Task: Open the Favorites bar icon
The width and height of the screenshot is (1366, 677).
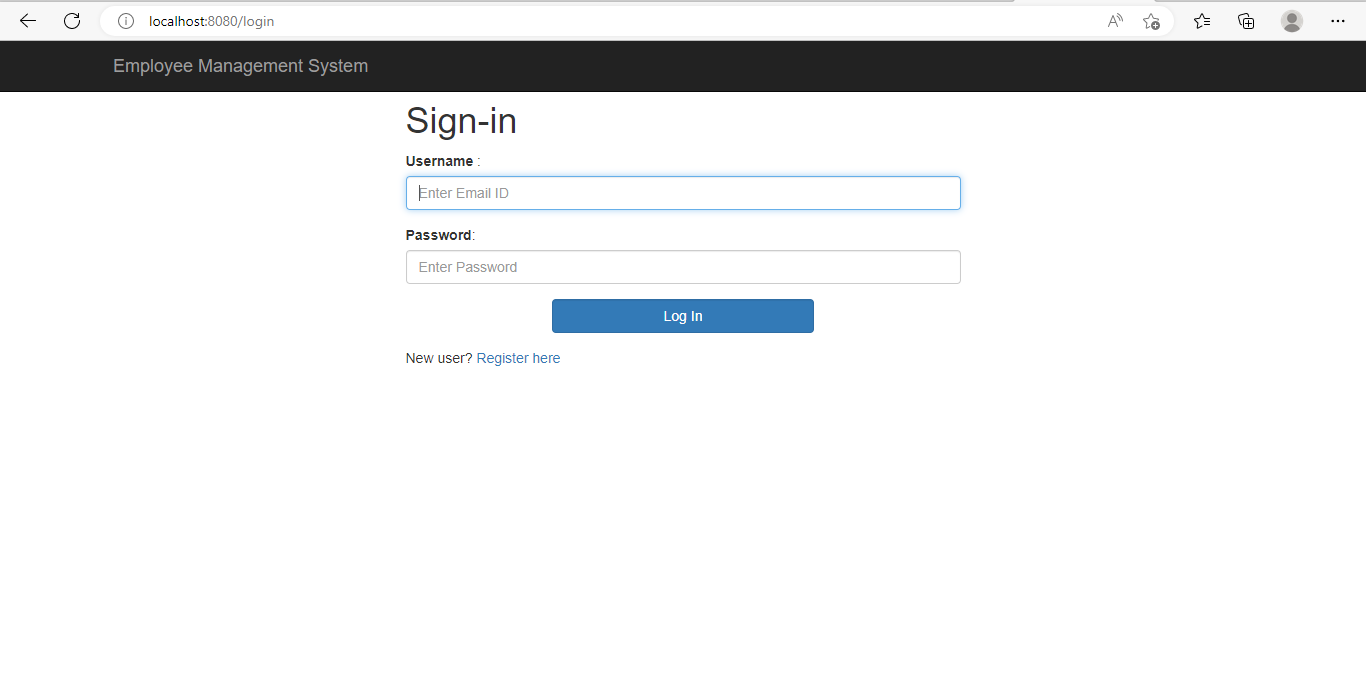Action: click(x=1201, y=20)
